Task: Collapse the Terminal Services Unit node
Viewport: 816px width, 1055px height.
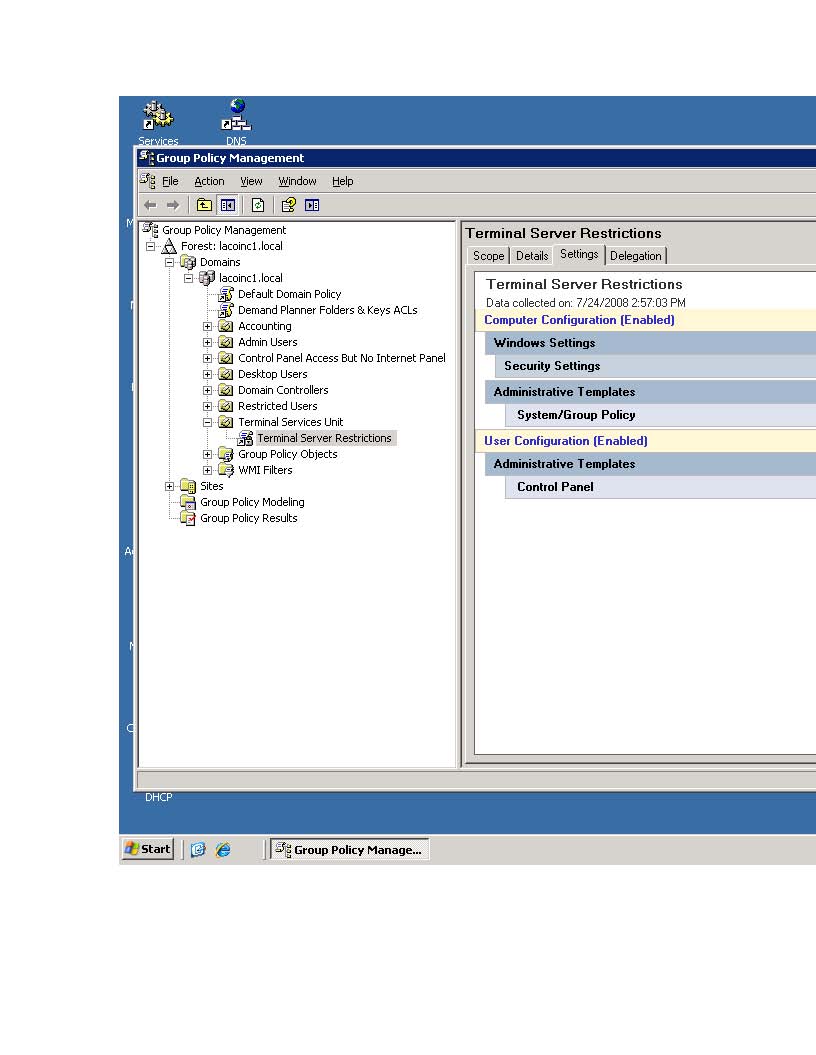Action: [208, 422]
